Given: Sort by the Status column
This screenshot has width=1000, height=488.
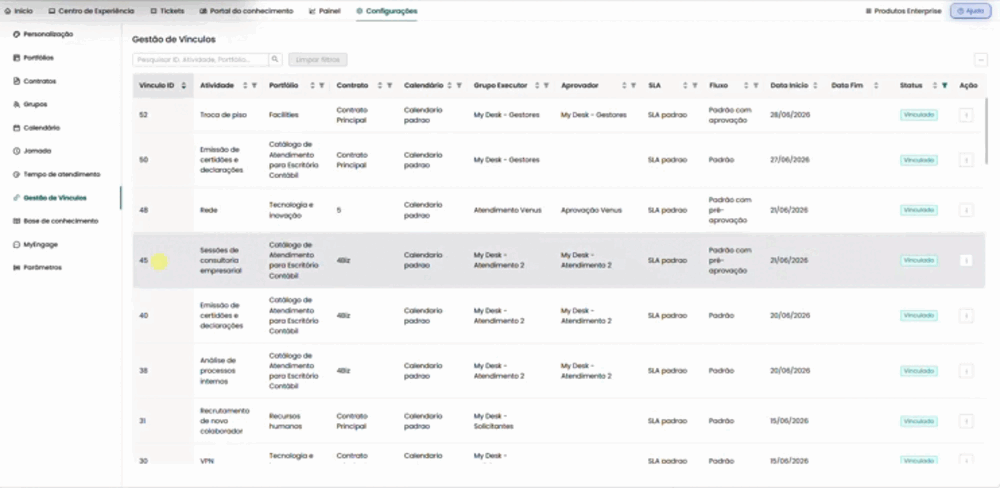Looking at the screenshot, I should (935, 85).
